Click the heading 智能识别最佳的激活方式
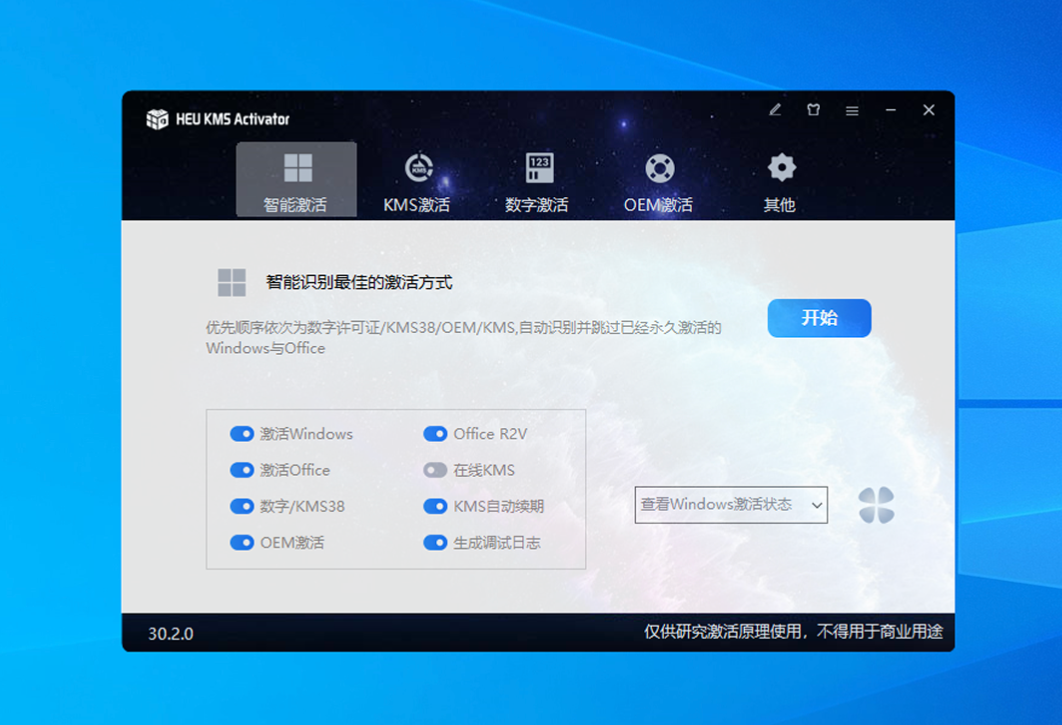The height and width of the screenshot is (725, 1062). click(359, 283)
